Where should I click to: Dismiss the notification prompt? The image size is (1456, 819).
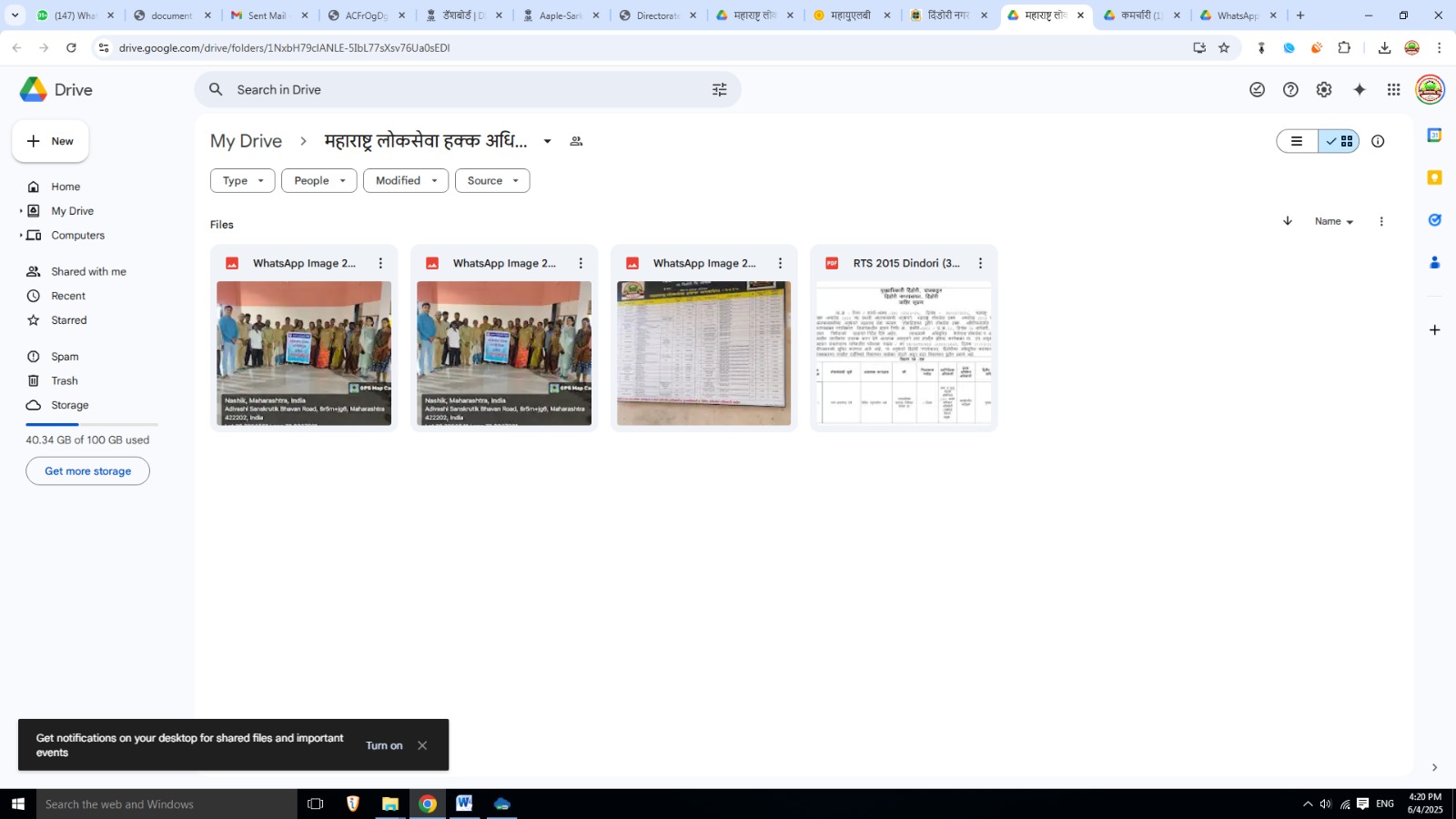click(422, 745)
